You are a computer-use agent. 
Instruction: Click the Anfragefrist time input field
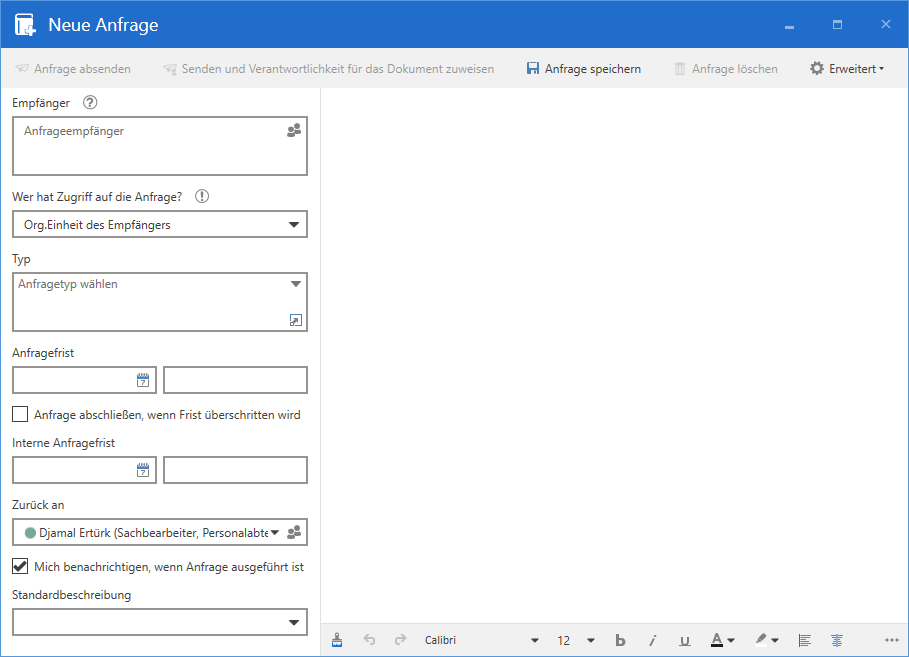click(235, 380)
